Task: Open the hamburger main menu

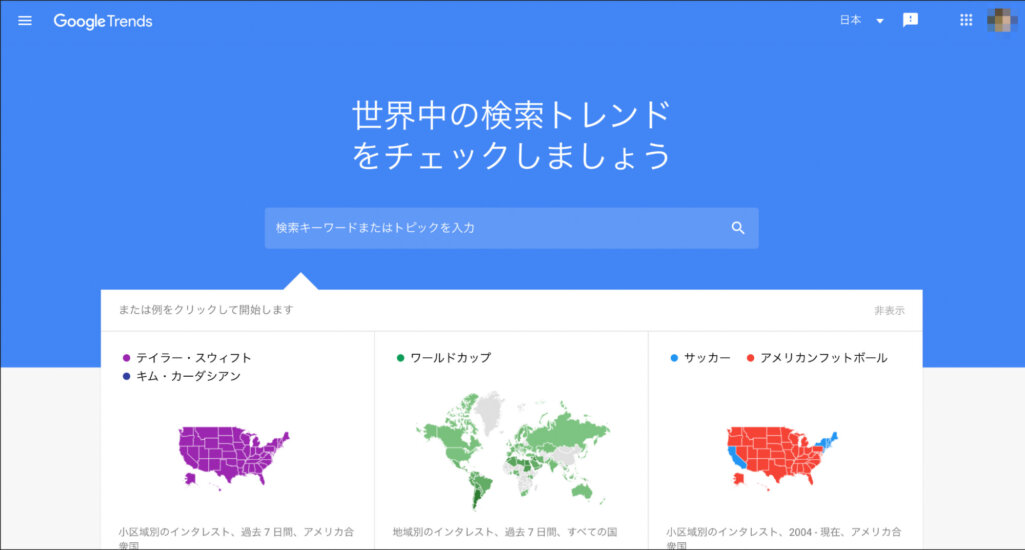Action: (25, 21)
